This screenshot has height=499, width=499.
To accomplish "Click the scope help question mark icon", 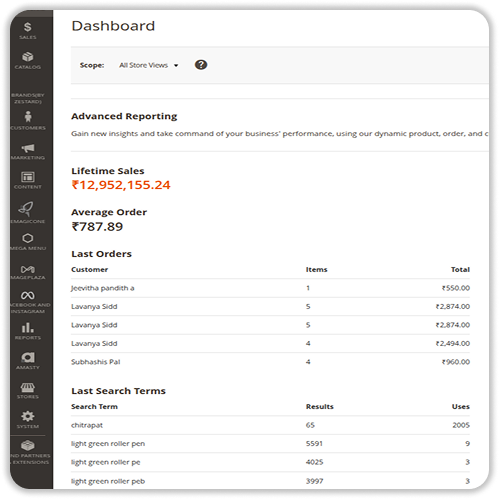I will [x=201, y=65].
